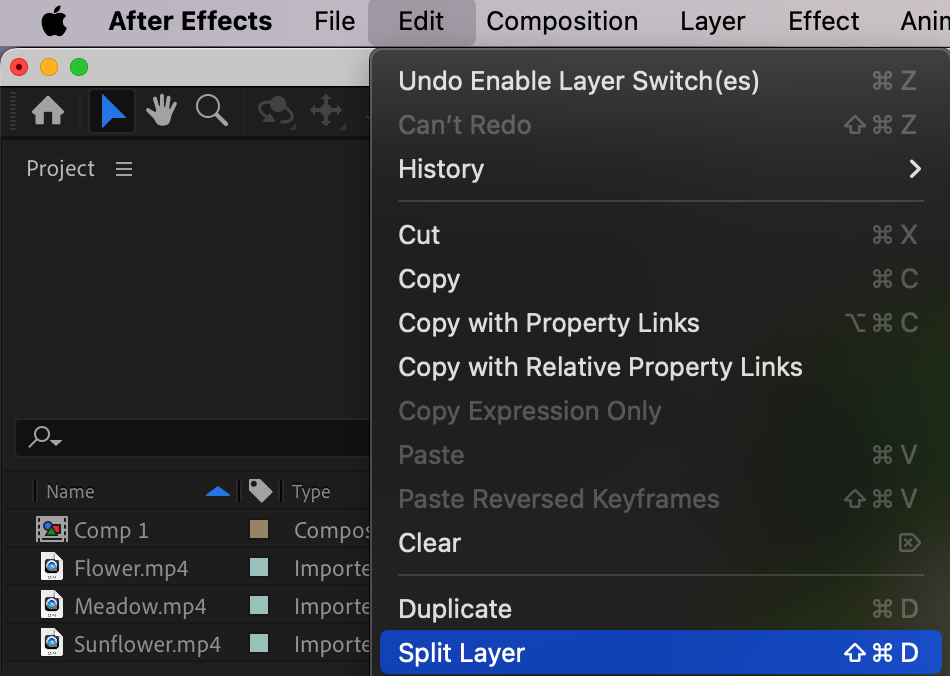Select Sunflower.mp4 in the project list

146,644
